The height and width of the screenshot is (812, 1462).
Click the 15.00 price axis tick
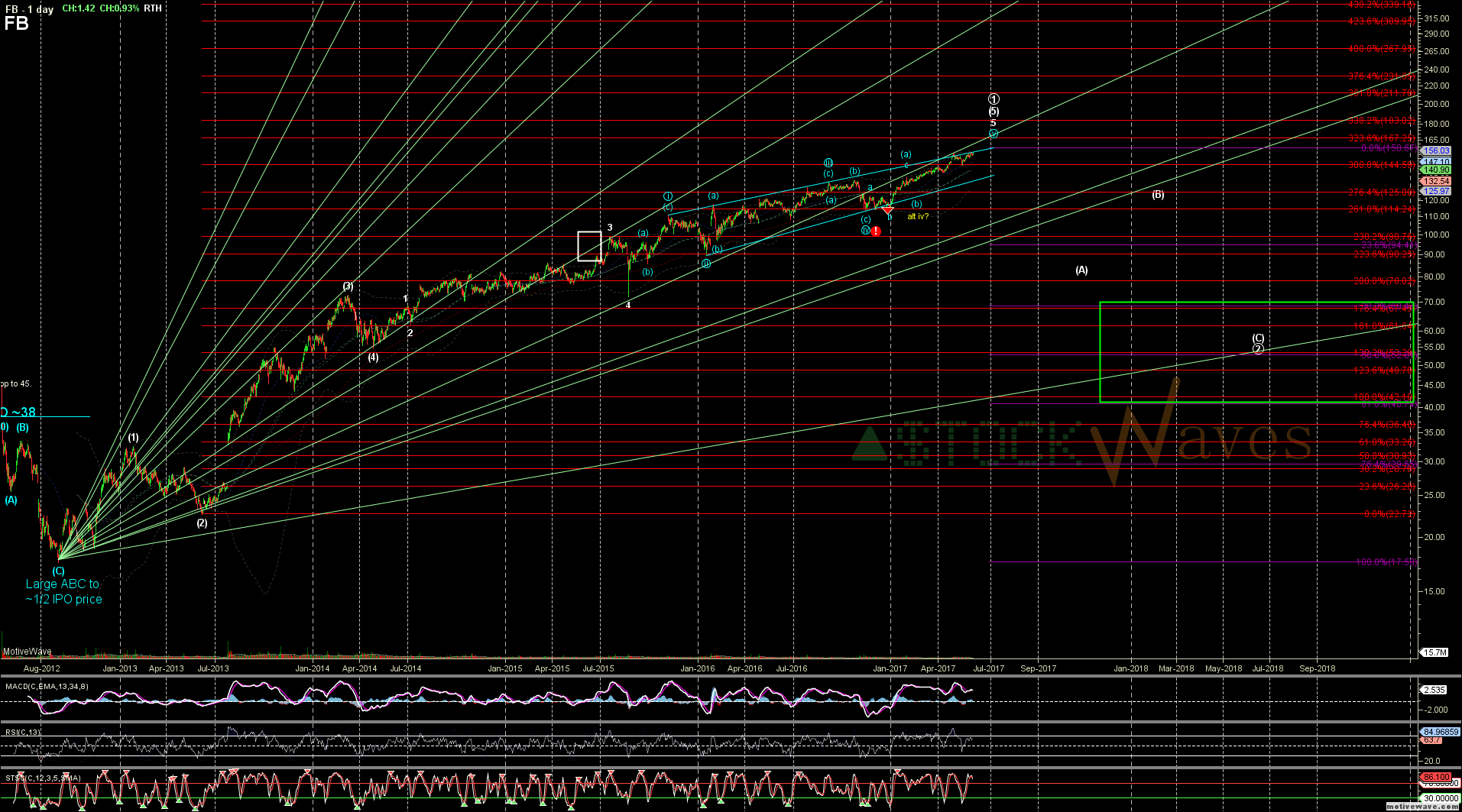tap(1434, 591)
